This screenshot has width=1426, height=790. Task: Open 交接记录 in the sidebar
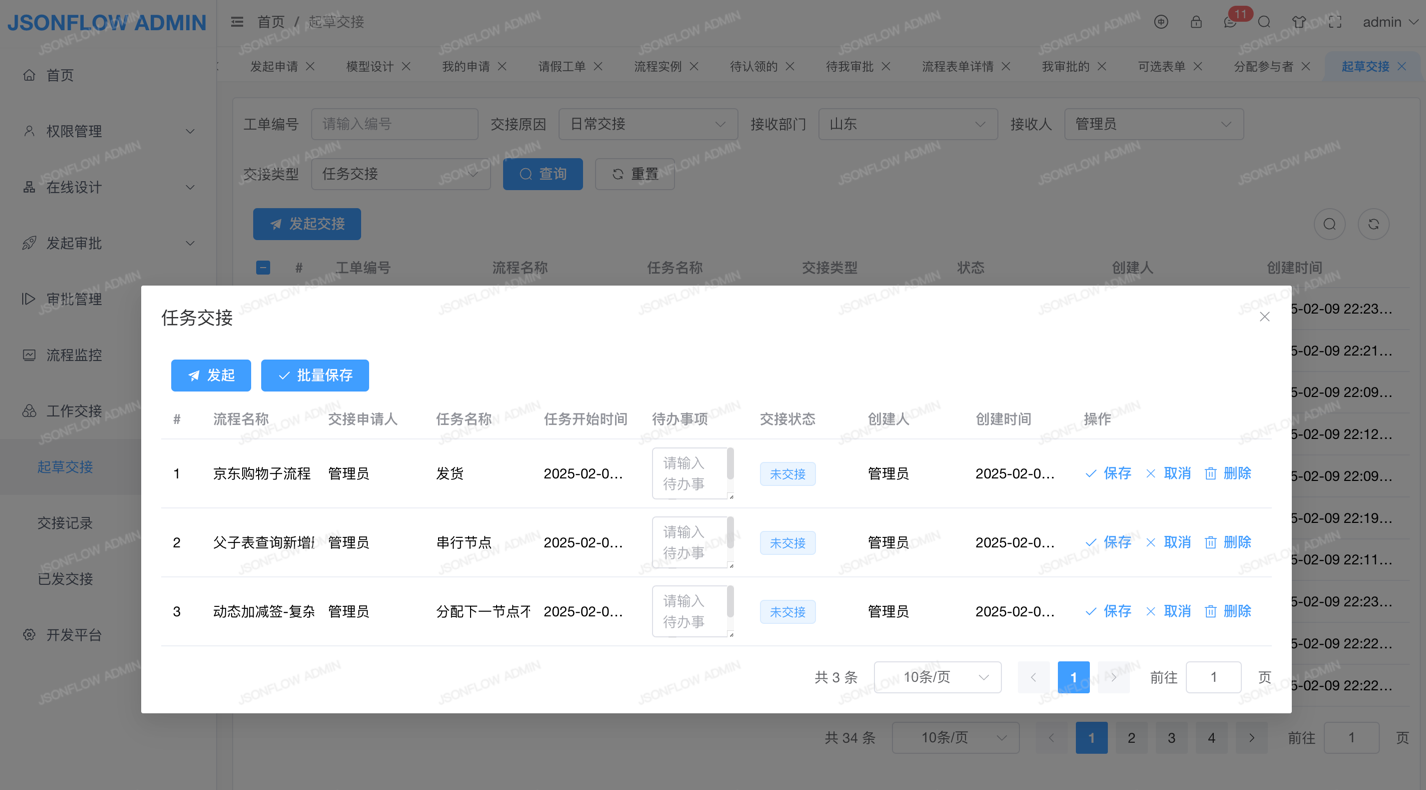point(65,523)
